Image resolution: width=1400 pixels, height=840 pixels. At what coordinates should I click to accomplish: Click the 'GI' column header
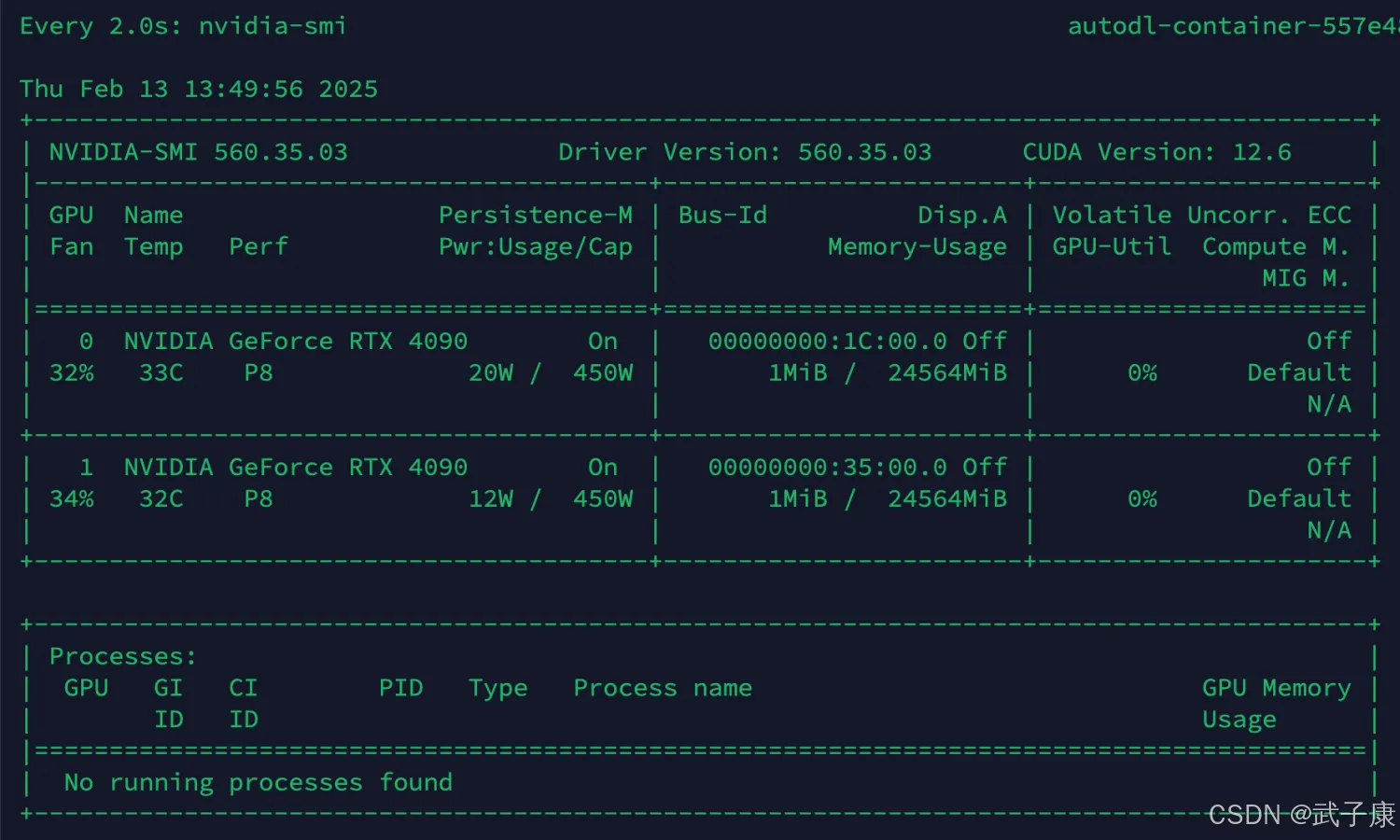pos(168,689)
